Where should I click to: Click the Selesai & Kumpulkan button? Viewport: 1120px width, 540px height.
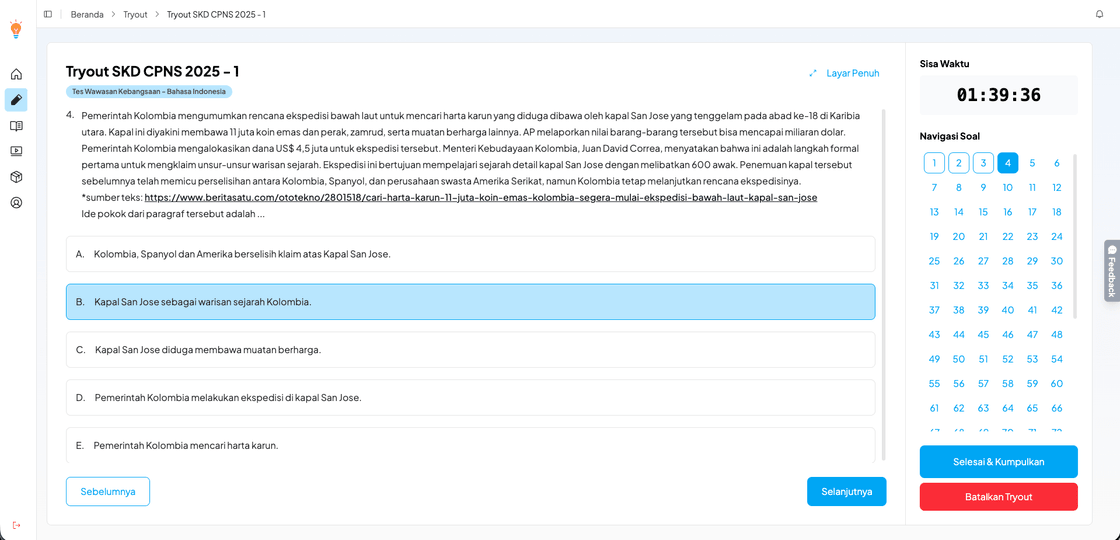tap(998, 462)
